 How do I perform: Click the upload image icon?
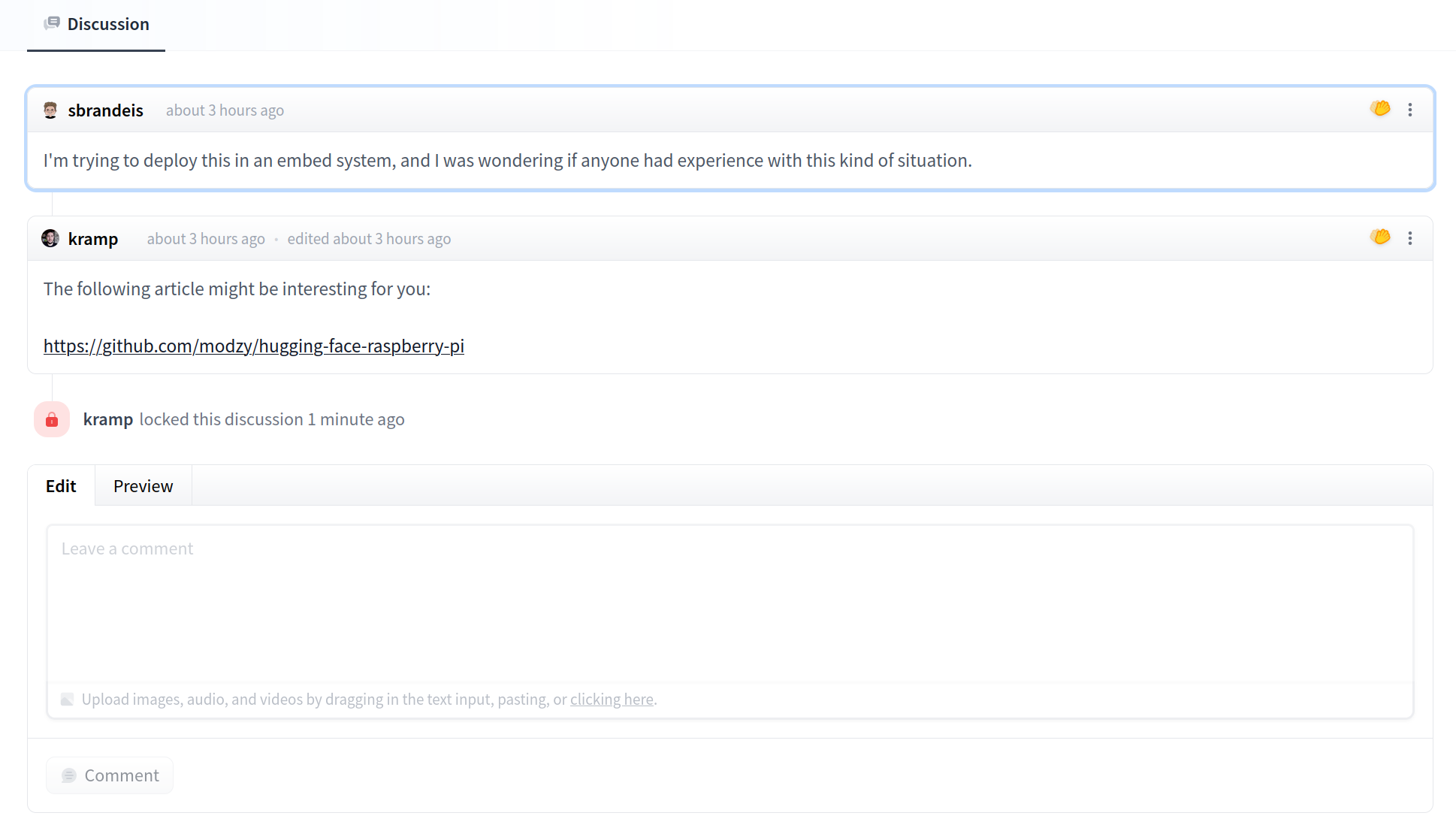pyautogui.click(x=68, y=700)
